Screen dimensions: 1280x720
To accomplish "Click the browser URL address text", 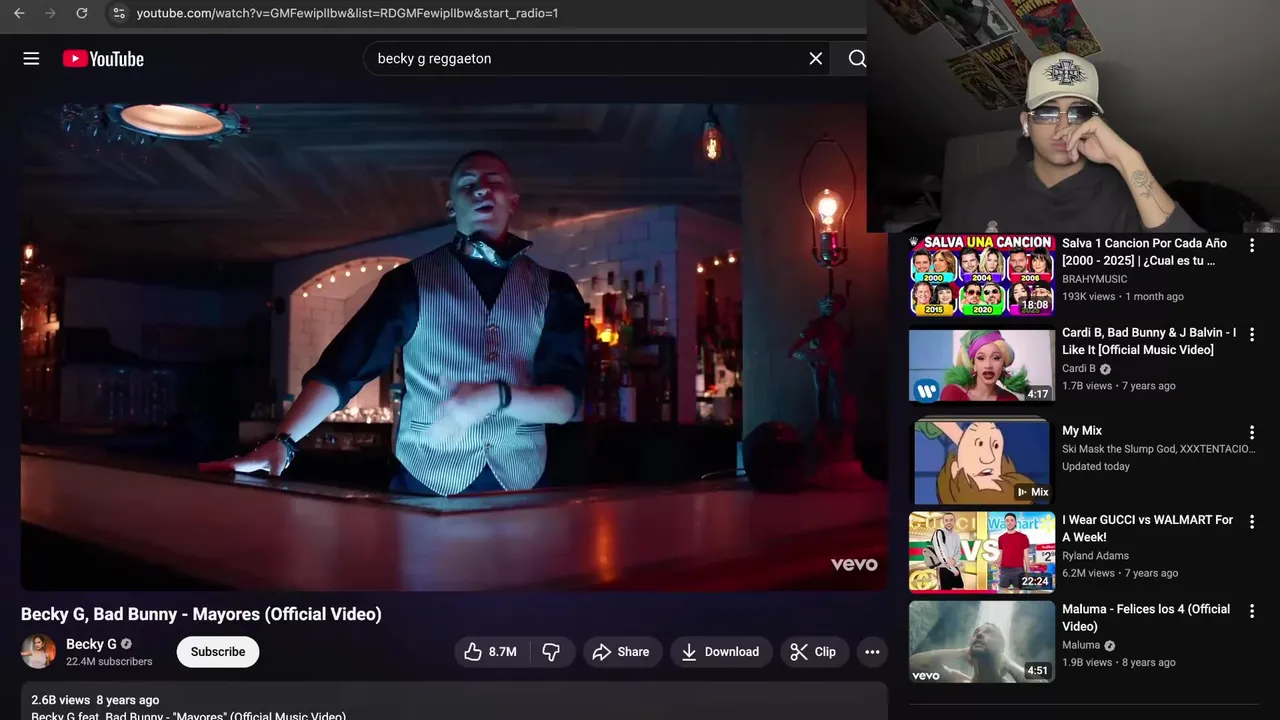I will (347, 13).
